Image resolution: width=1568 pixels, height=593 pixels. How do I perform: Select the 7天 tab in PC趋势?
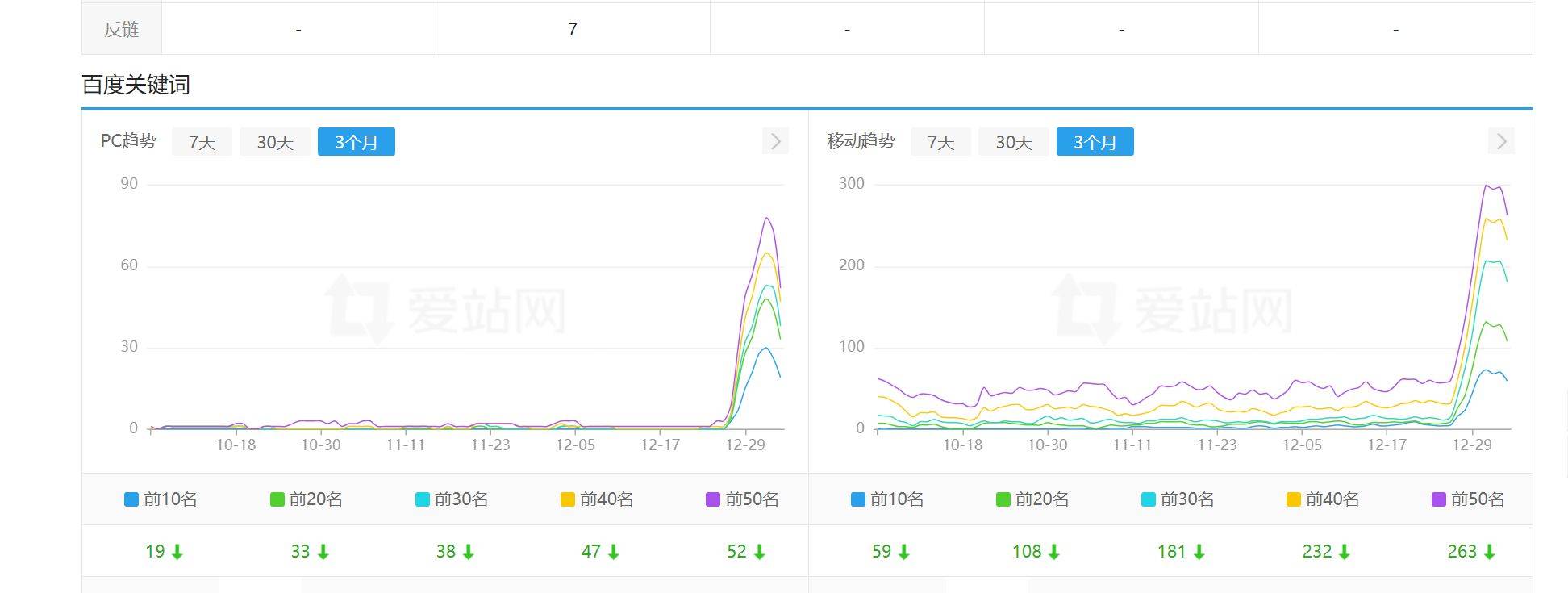[202, 142]
